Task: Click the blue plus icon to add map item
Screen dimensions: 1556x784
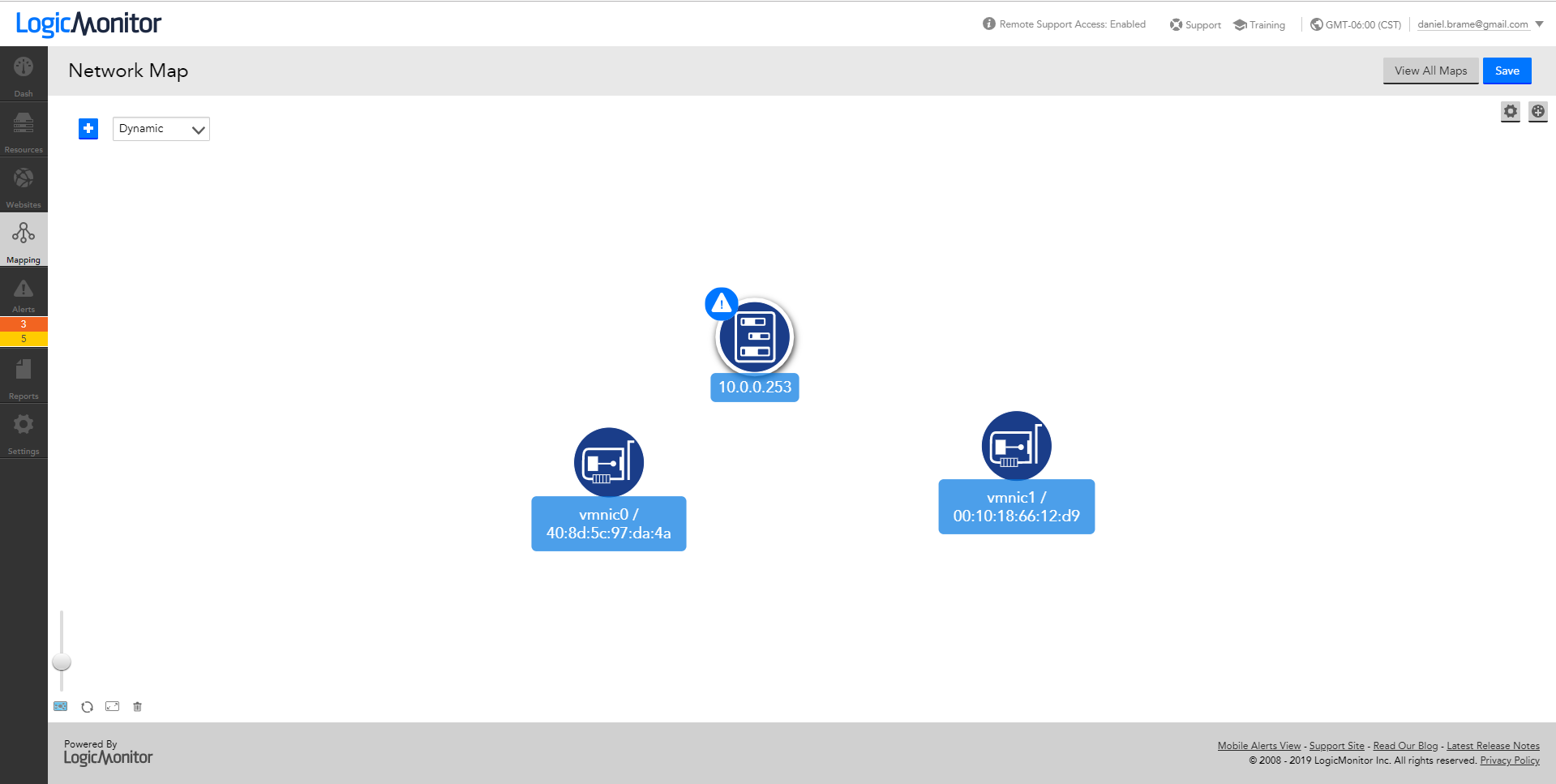Action: click(x=88, y=128)
